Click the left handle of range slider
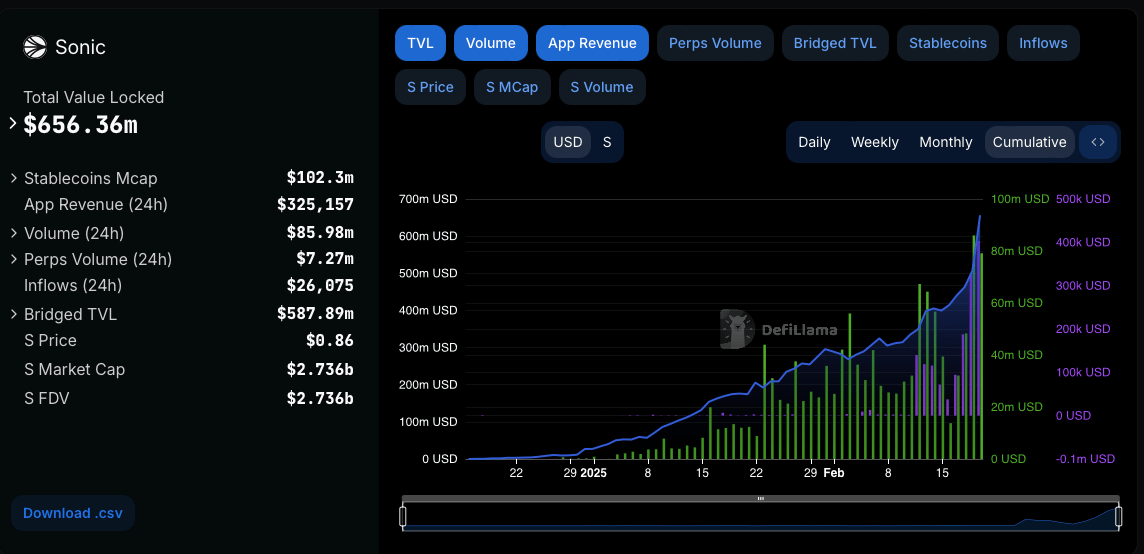The image size is (1144, 554). click(403, 516)
